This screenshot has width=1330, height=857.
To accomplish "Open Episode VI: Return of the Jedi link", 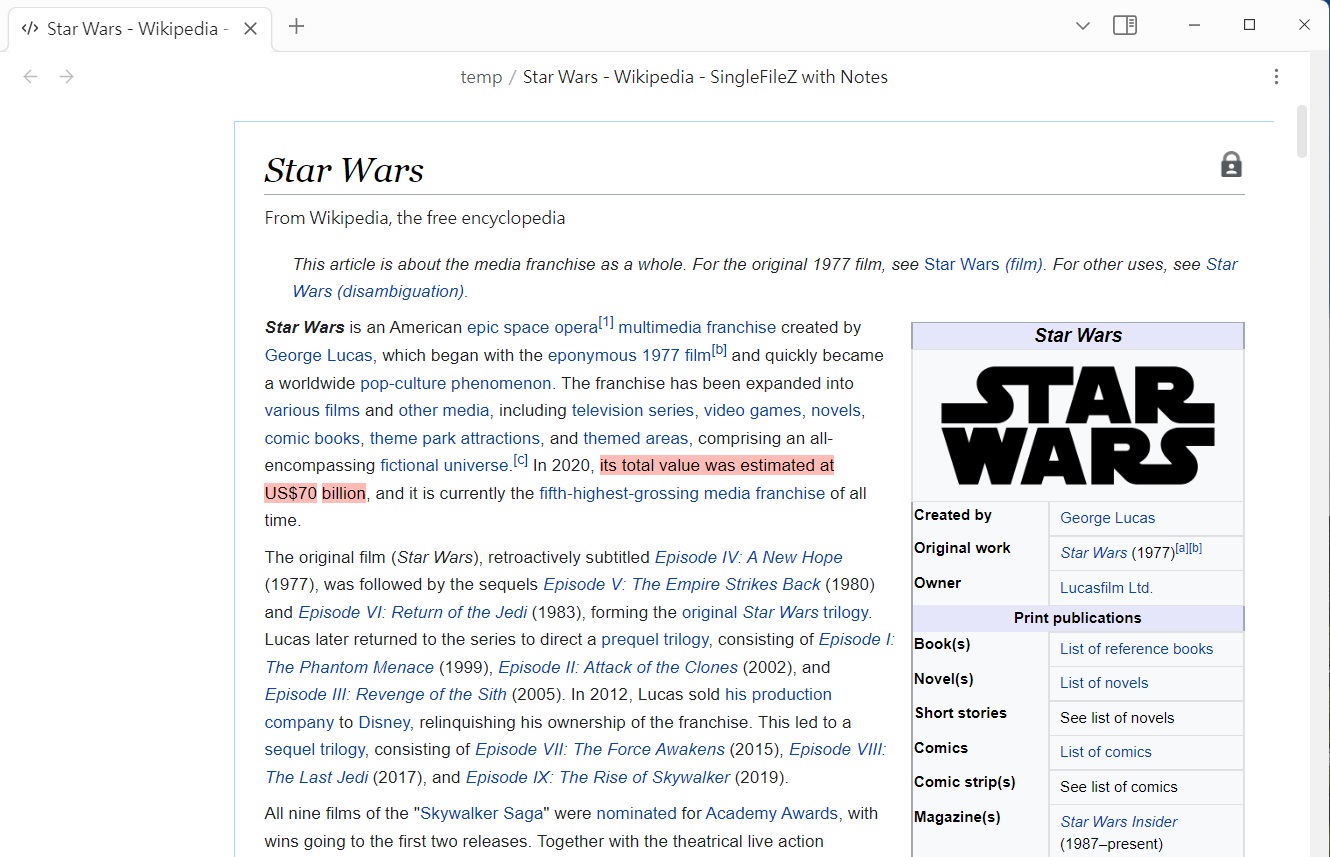I will point(413,612).
